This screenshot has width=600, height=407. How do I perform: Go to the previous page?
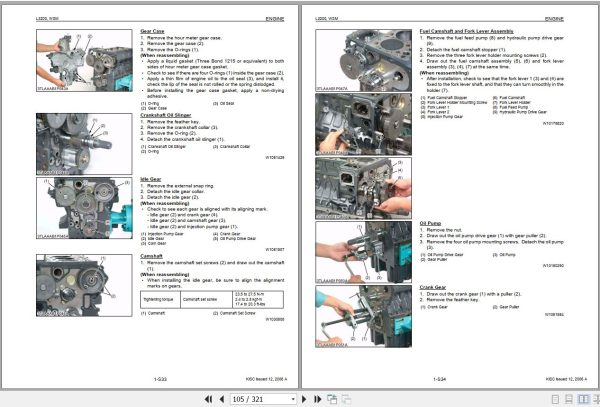click(222, 399)
